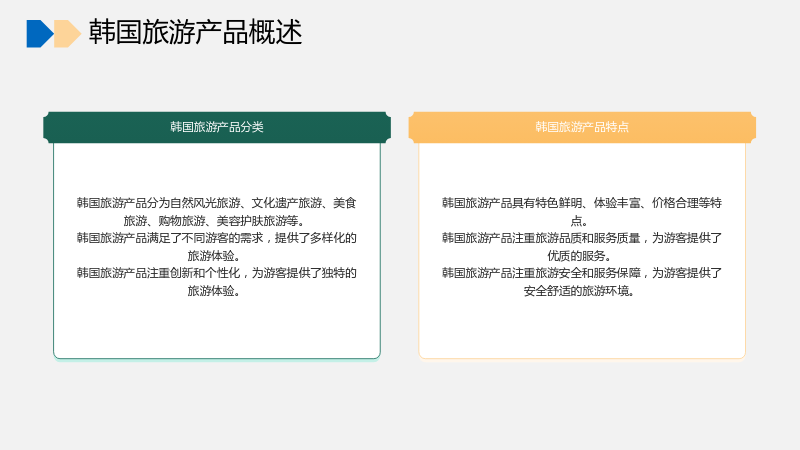Click blank space above left card text
This screenshot has height=450, width=800.
(x=217, y=169)
